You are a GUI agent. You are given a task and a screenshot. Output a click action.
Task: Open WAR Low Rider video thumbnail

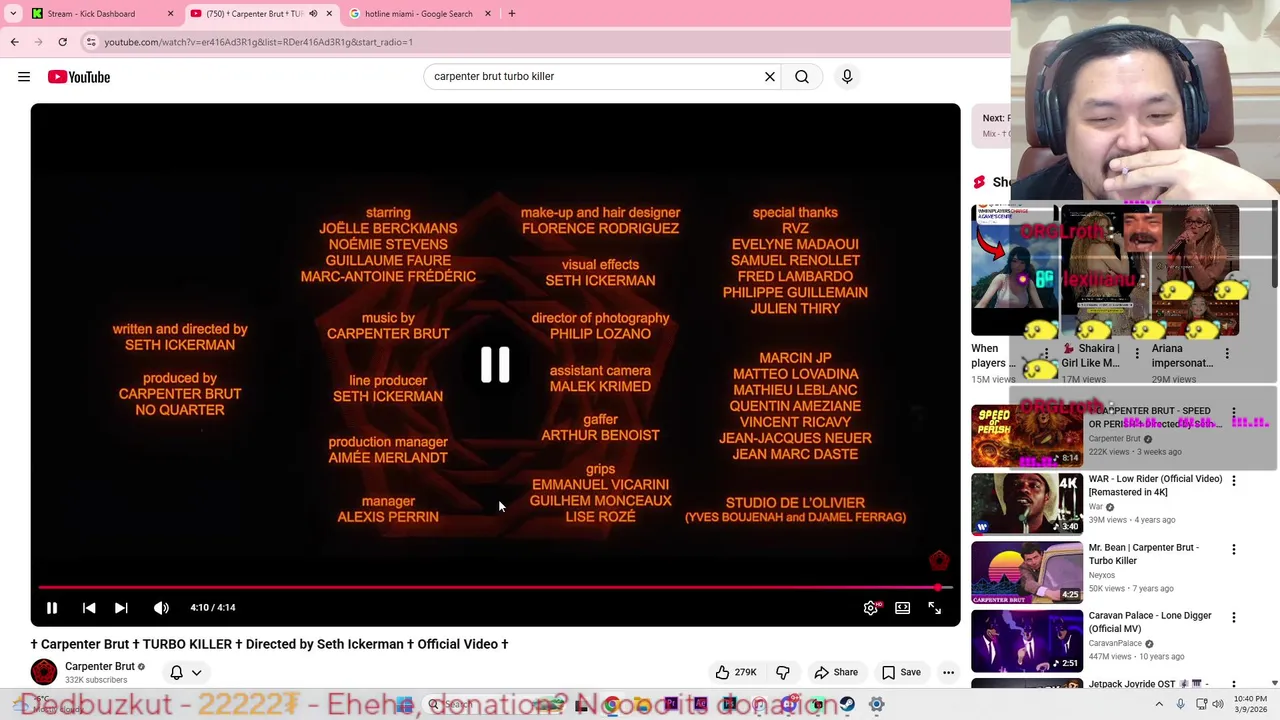[1027, 503]
